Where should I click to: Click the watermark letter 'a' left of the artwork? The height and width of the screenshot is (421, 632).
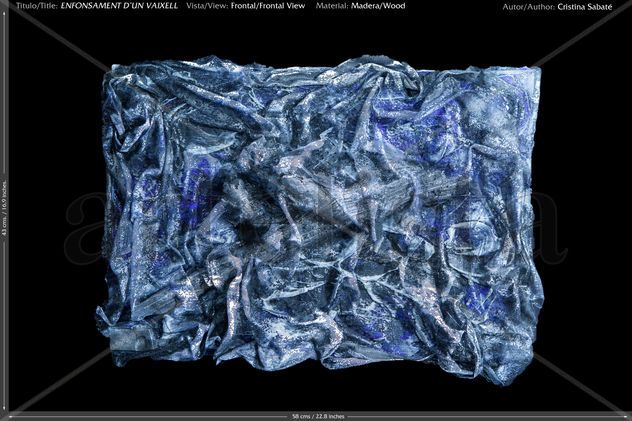tap(83, 228)
